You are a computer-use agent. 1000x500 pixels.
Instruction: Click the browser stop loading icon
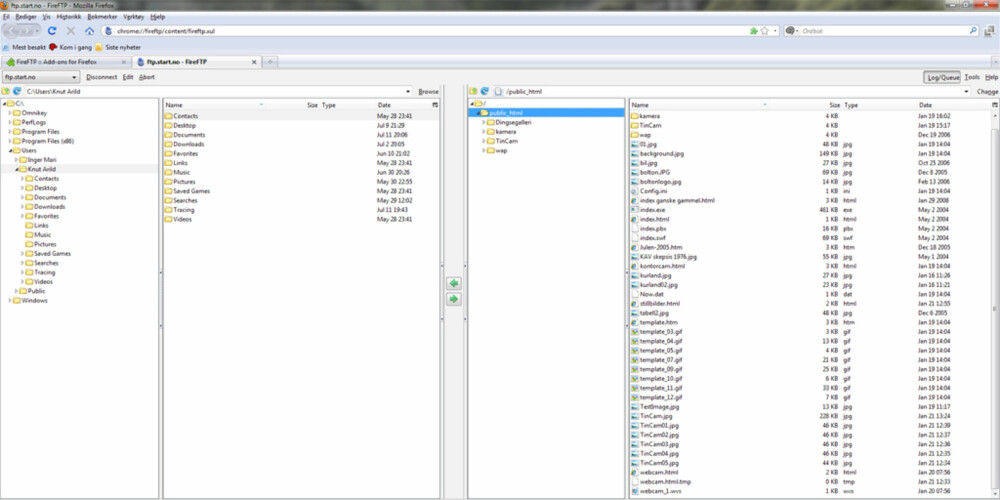pos(71,31)
